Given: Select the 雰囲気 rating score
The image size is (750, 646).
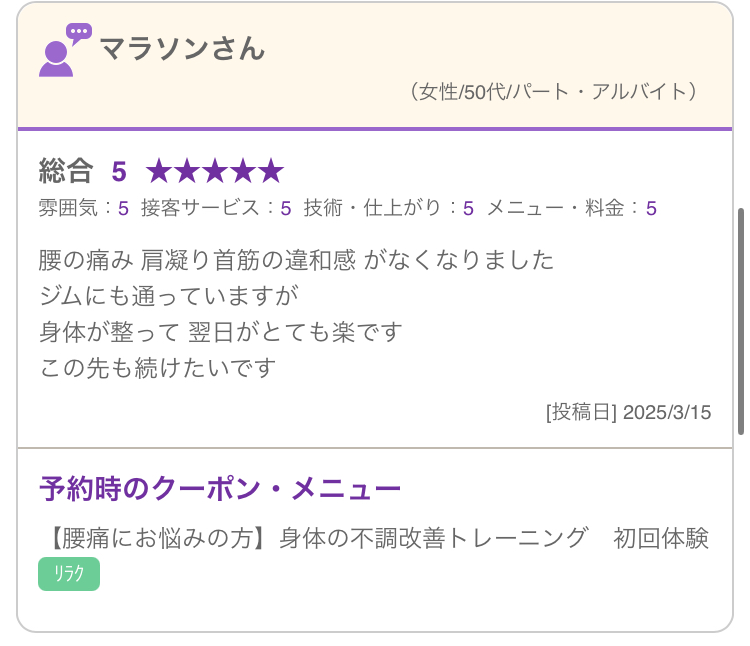Looking at the screenshot, I should pos(123,209).
